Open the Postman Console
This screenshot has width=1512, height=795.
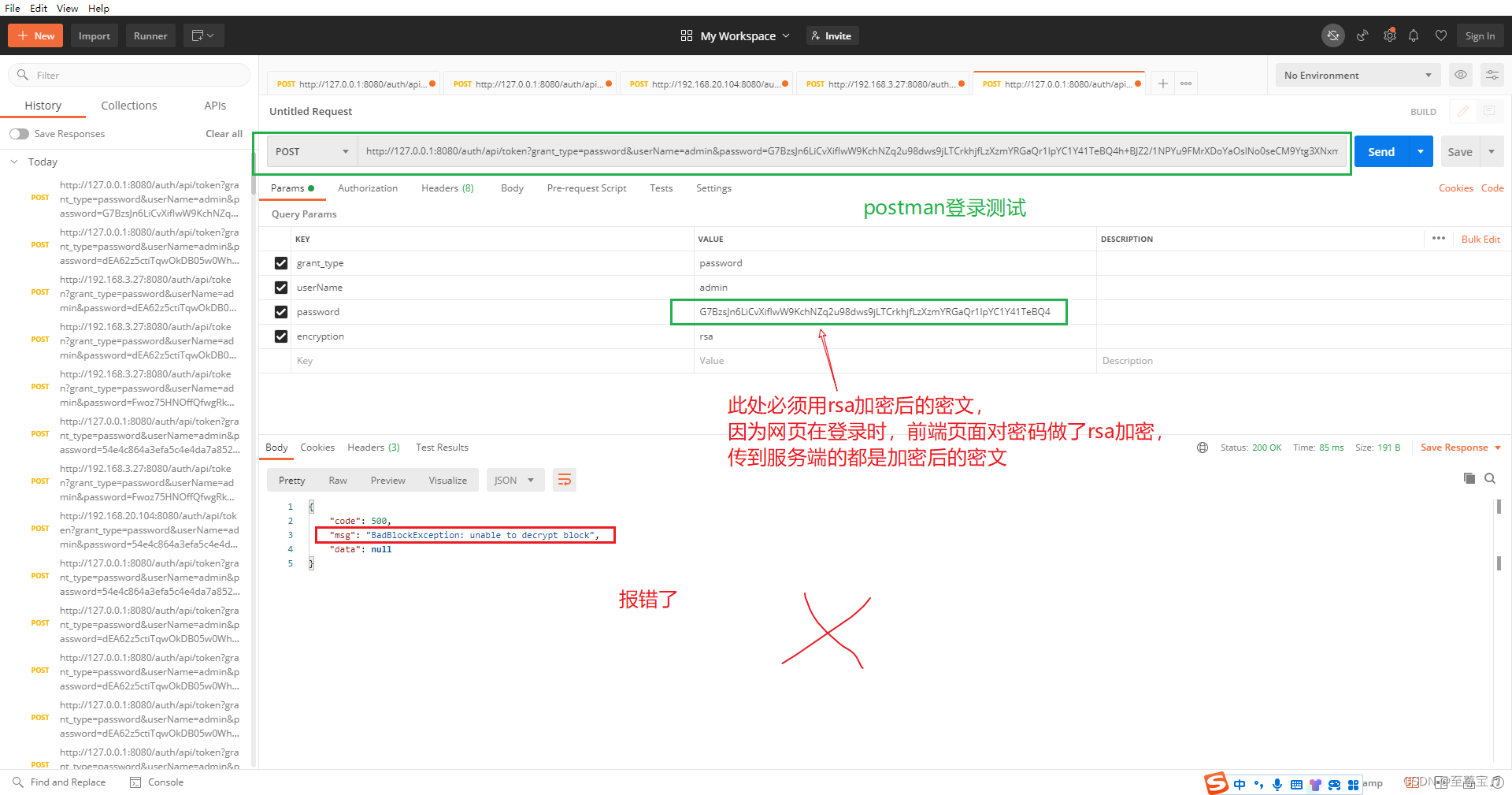pyautogui.click(x=156, y=782)
